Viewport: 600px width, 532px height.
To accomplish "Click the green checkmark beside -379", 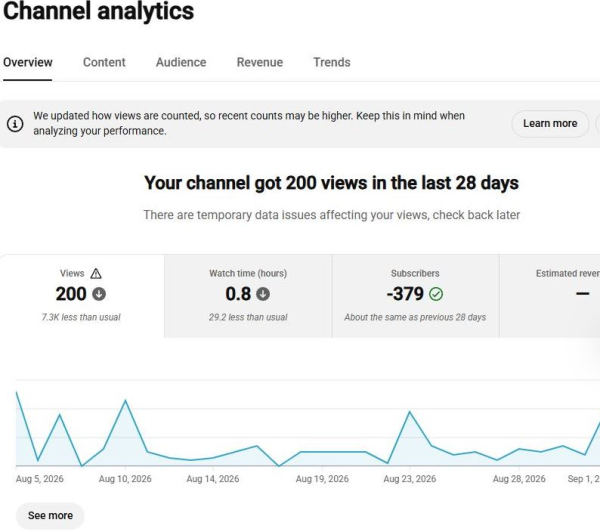I will [436, 294].
